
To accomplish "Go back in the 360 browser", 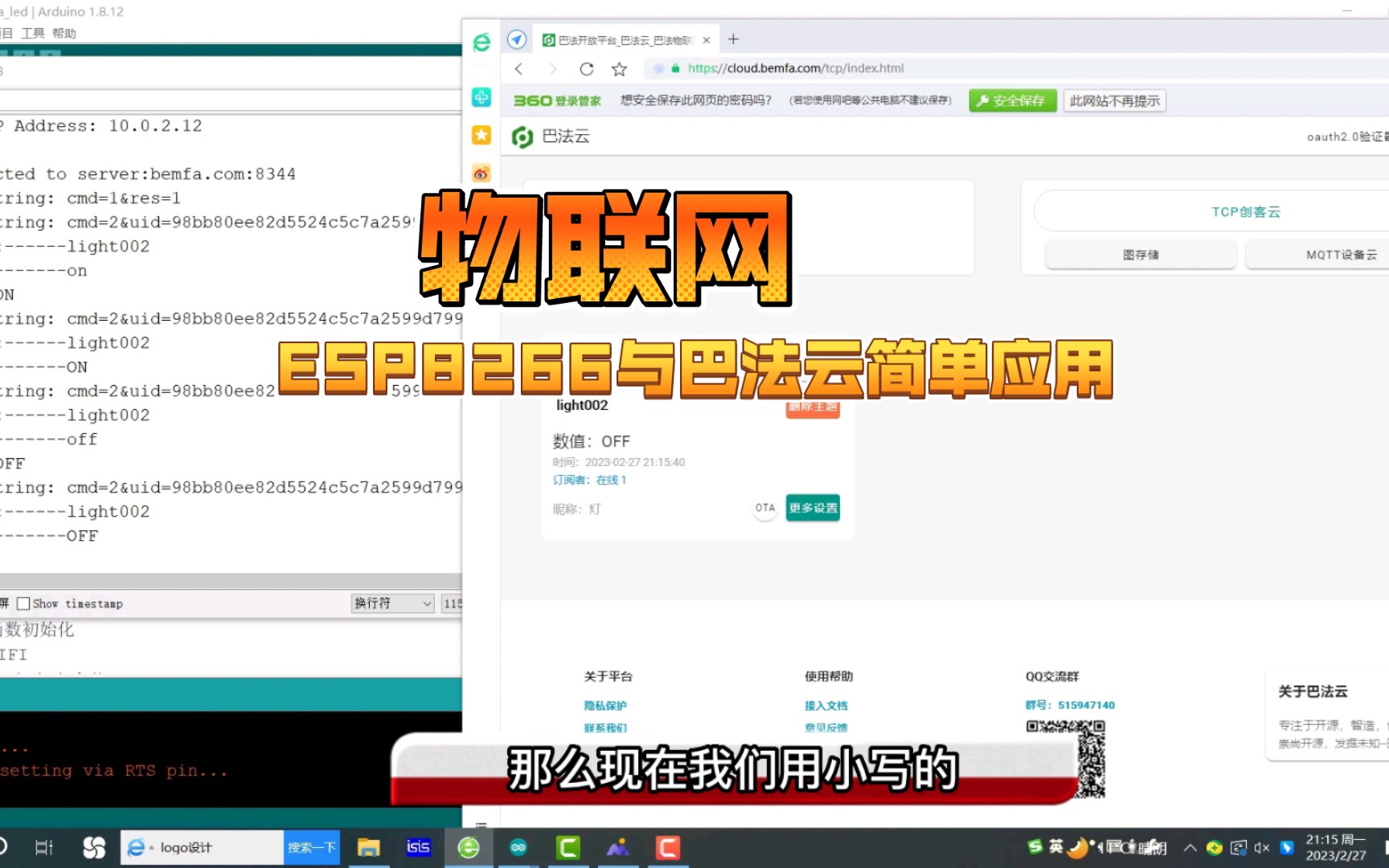I will [x=519, y=69].
